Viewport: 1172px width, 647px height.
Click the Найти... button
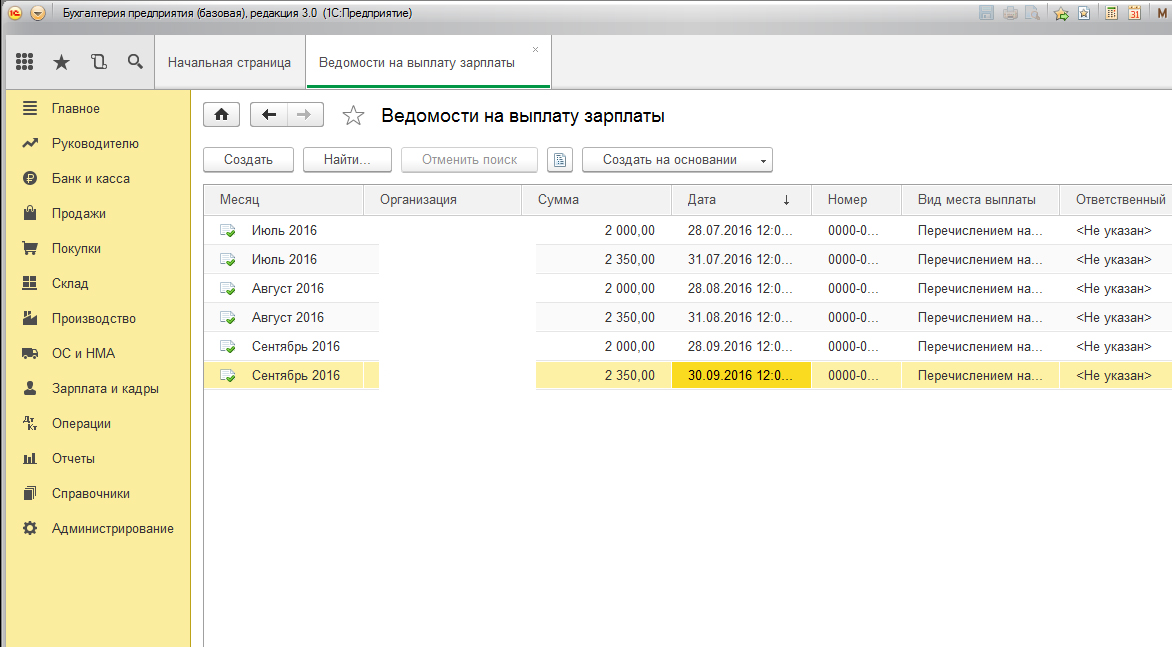click(x=346, y=160)
